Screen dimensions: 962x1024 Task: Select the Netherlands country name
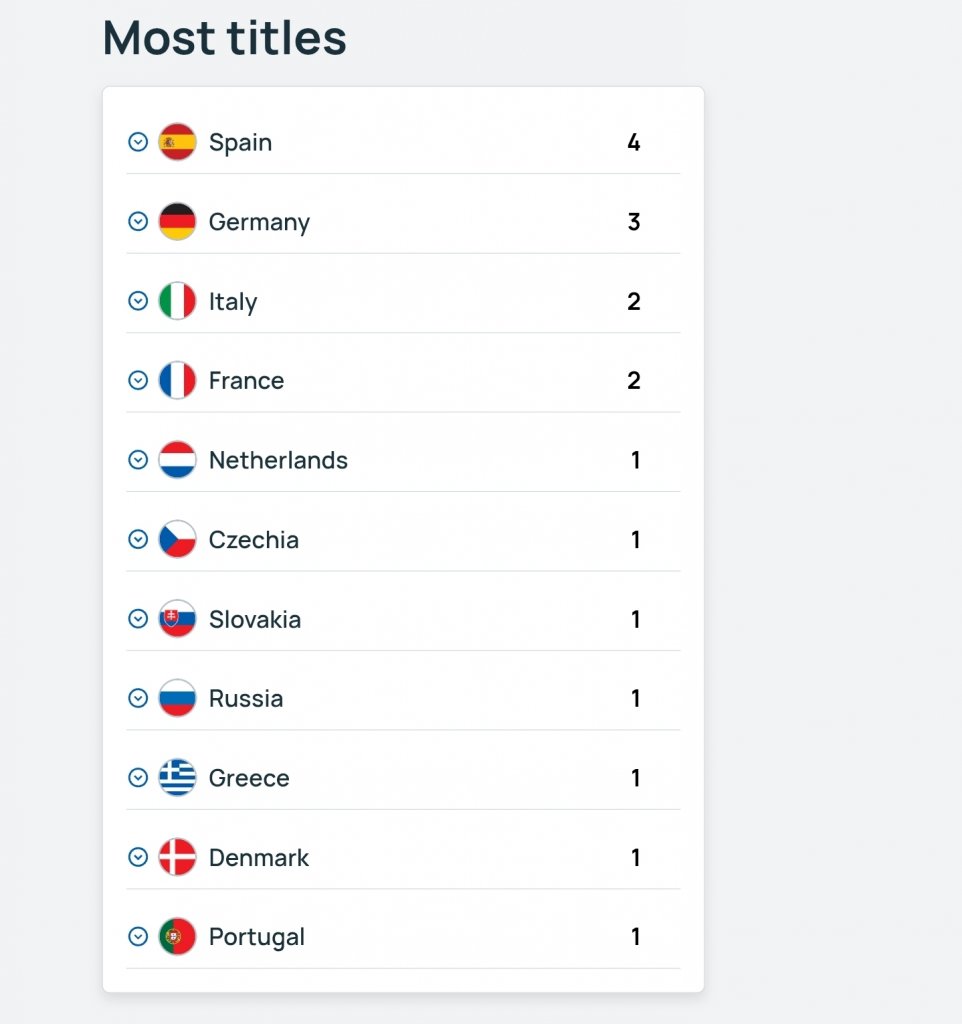point(278,460)
